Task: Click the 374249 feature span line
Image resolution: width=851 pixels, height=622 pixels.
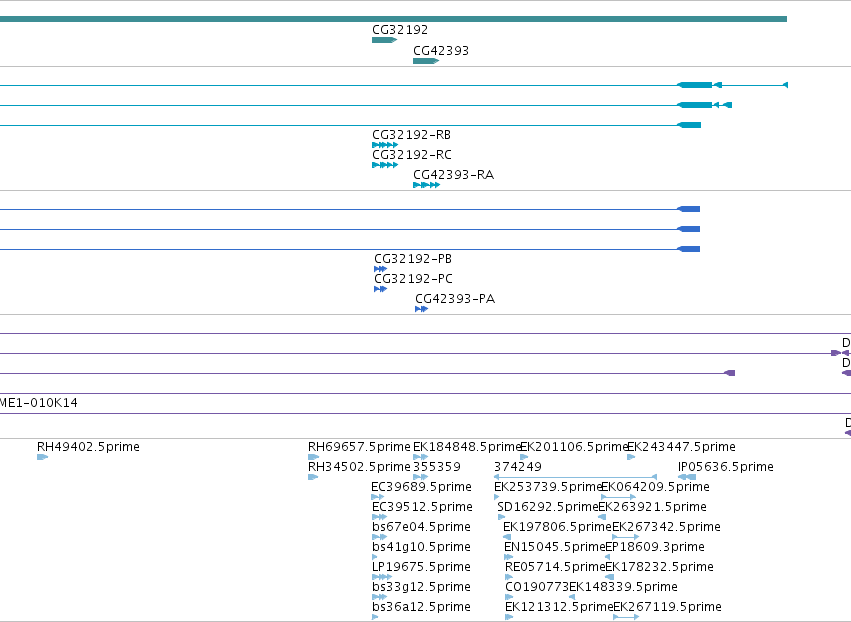Action: pyautogui.click(x=575, y=477)
